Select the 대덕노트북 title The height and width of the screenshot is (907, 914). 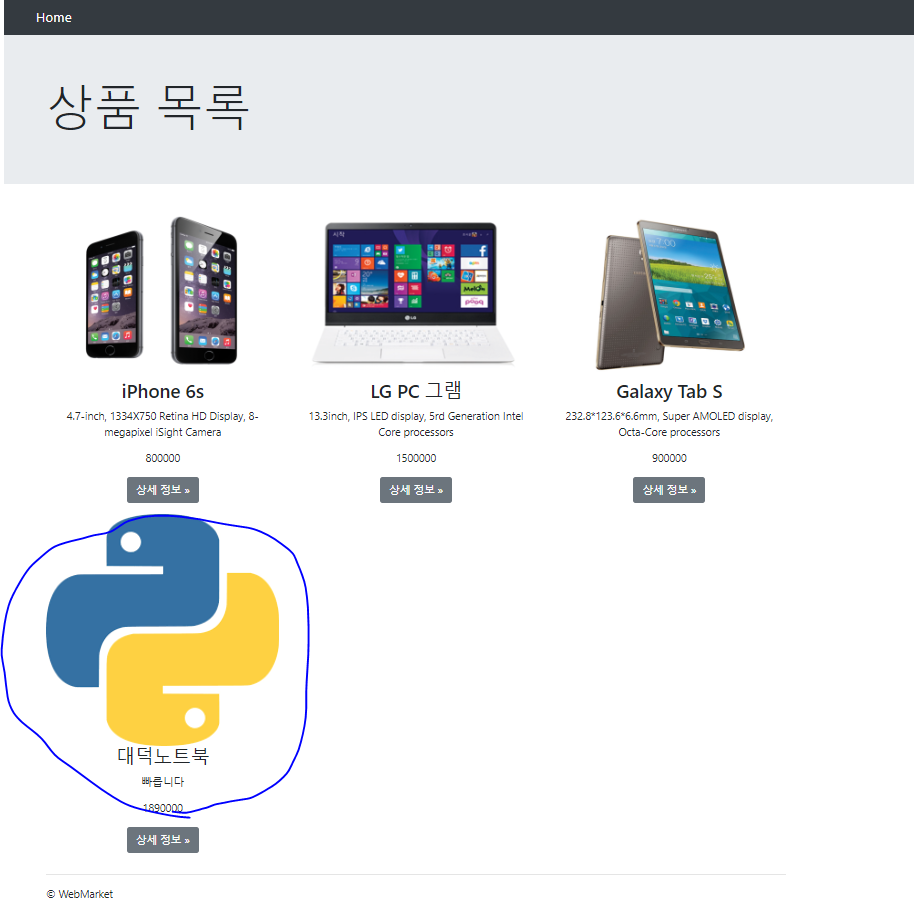163,755
